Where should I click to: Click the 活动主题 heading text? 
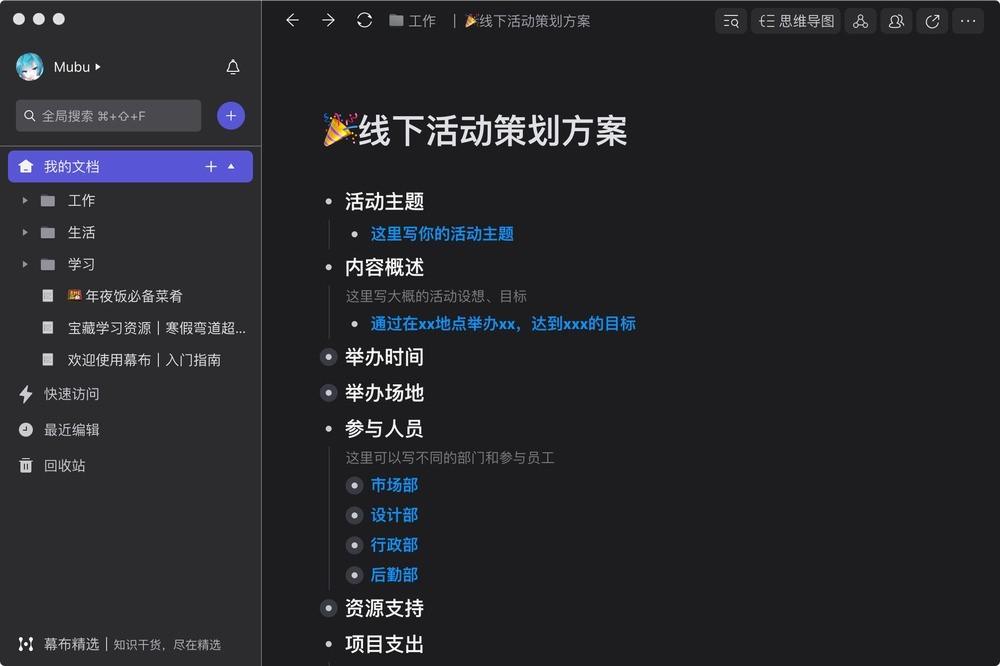pos(384,202)
